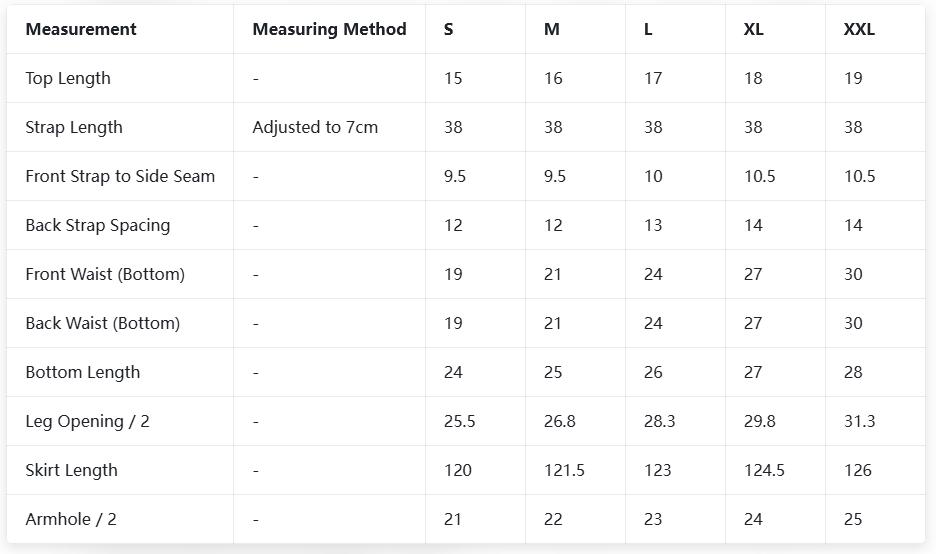The image size is (936, 554).
Task: Select the Back Strap Spacing row label
Action: click(x=98, y=225)
